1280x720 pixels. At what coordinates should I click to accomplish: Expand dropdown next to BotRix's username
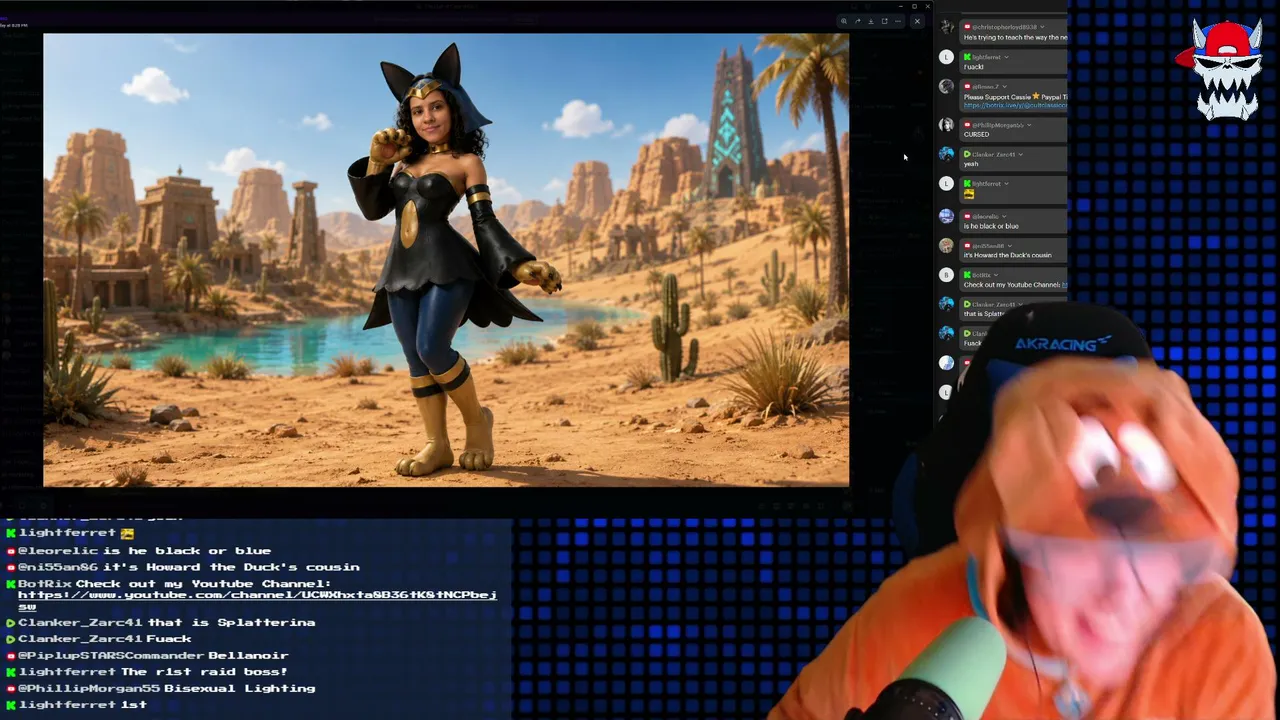point(997,274)
